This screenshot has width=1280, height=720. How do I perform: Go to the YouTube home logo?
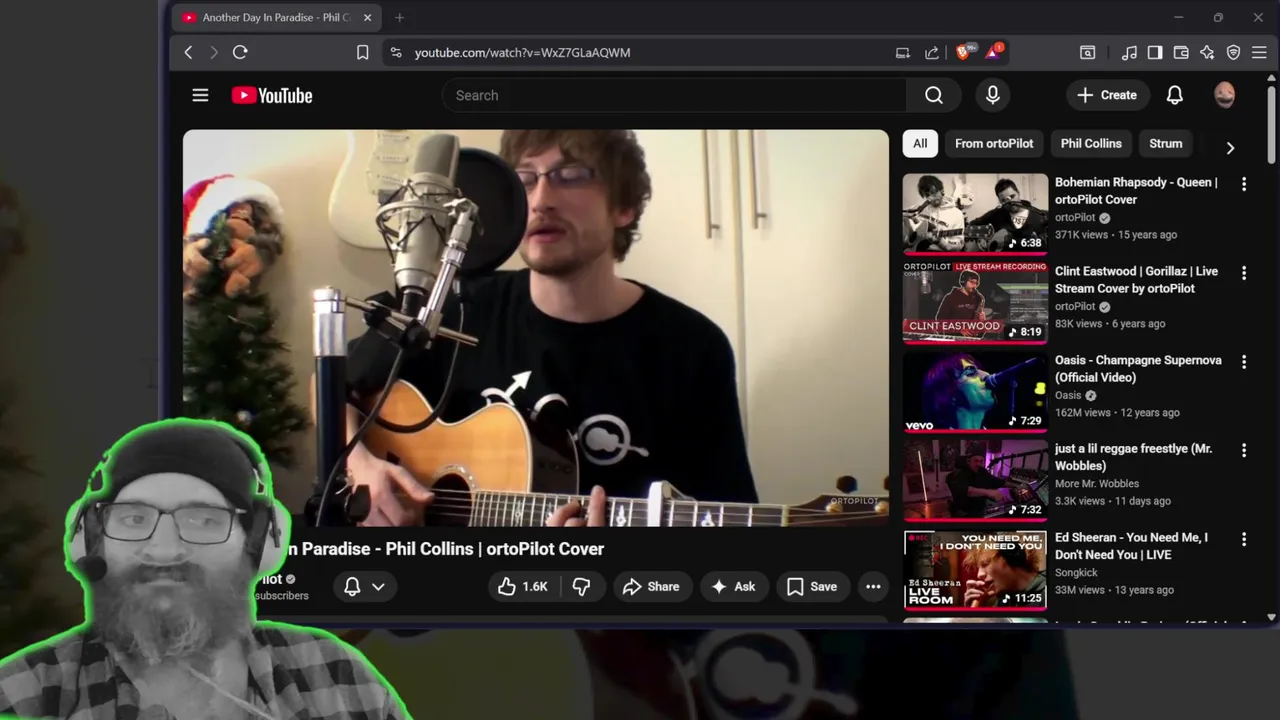(272, 95)
